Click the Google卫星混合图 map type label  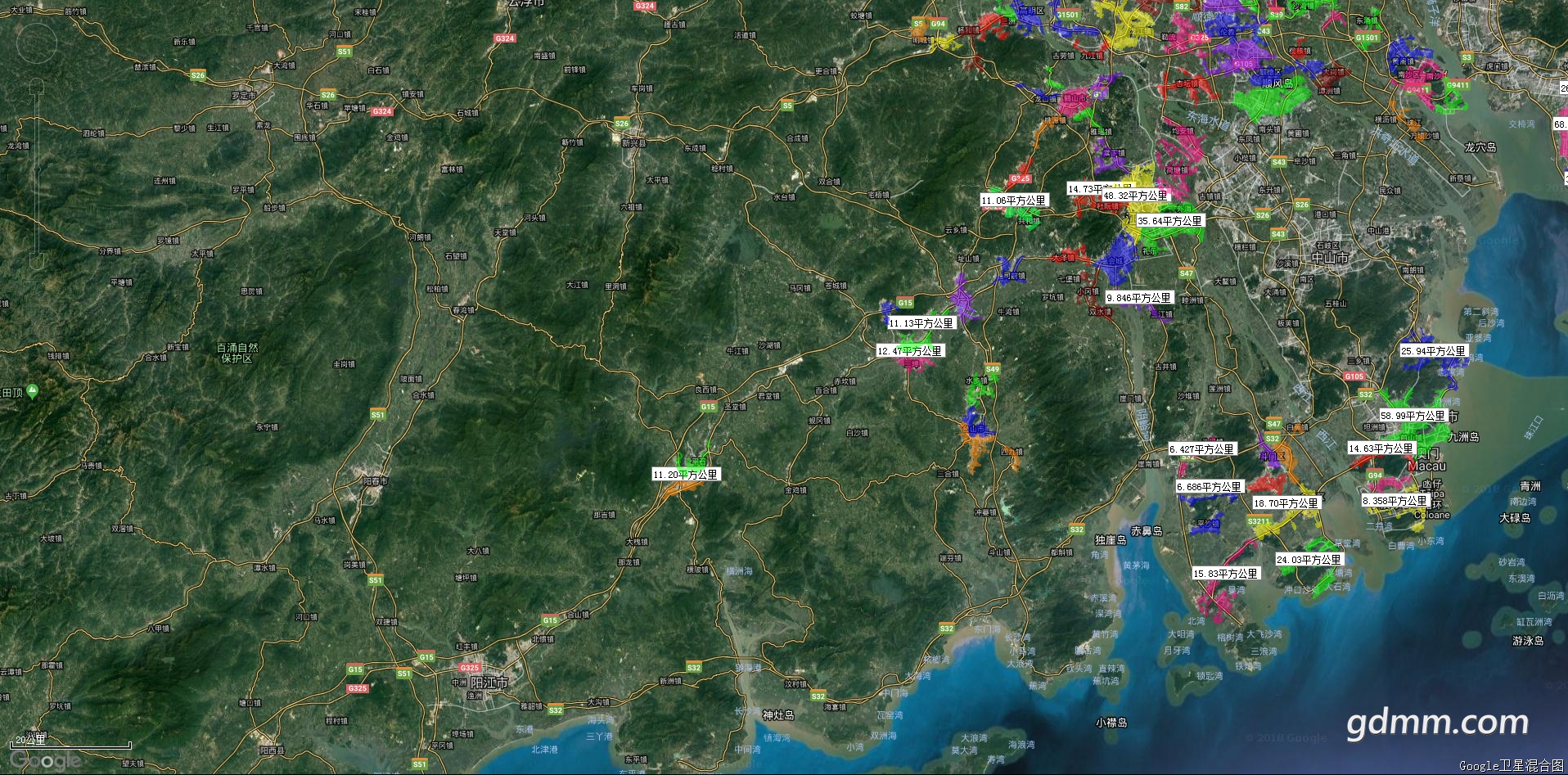pos(1511,766)
